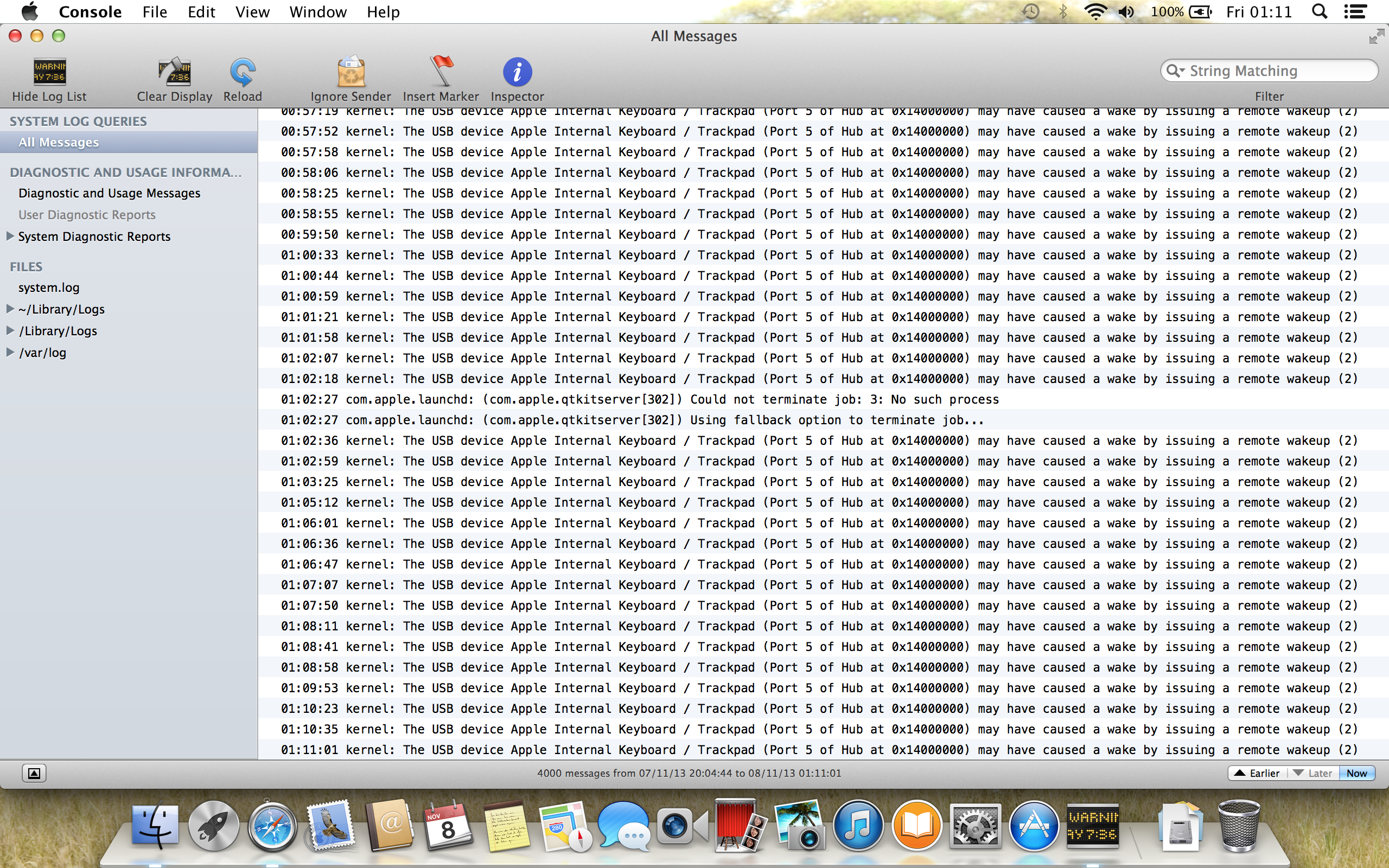Image resolution: width=1389 pixels, height=868 pixels.
Task: Toggle full screen with the arrows icon
Action: click(1376, 37)
